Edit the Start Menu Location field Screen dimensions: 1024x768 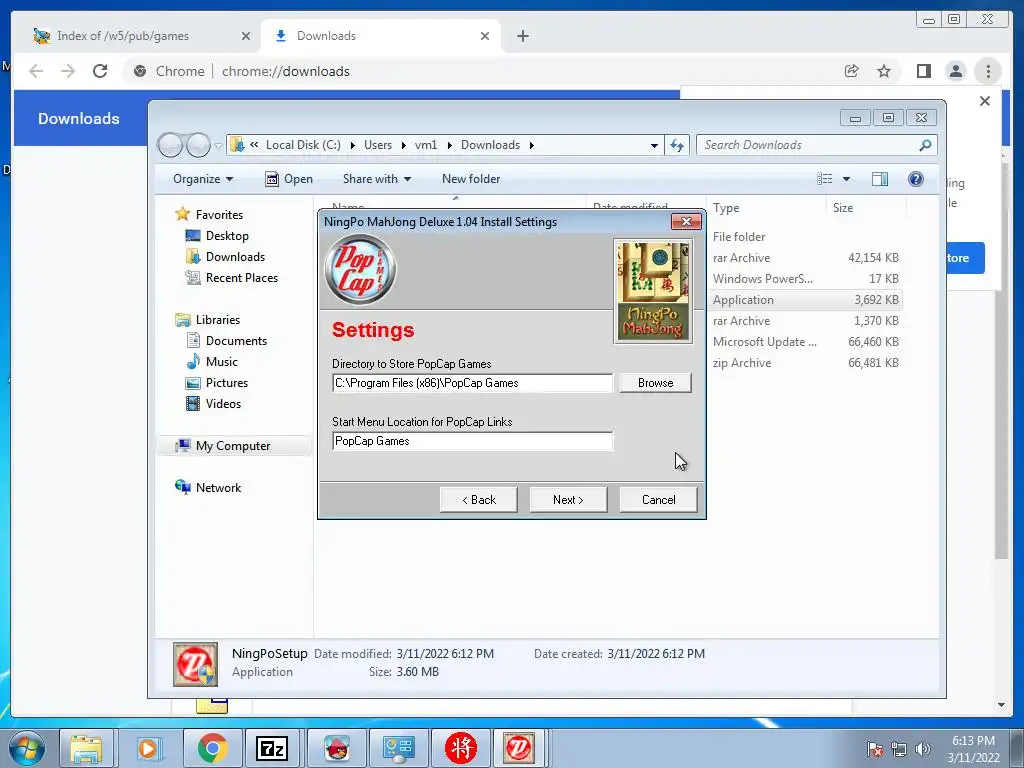pyautogui.click(x=472, y=441)
